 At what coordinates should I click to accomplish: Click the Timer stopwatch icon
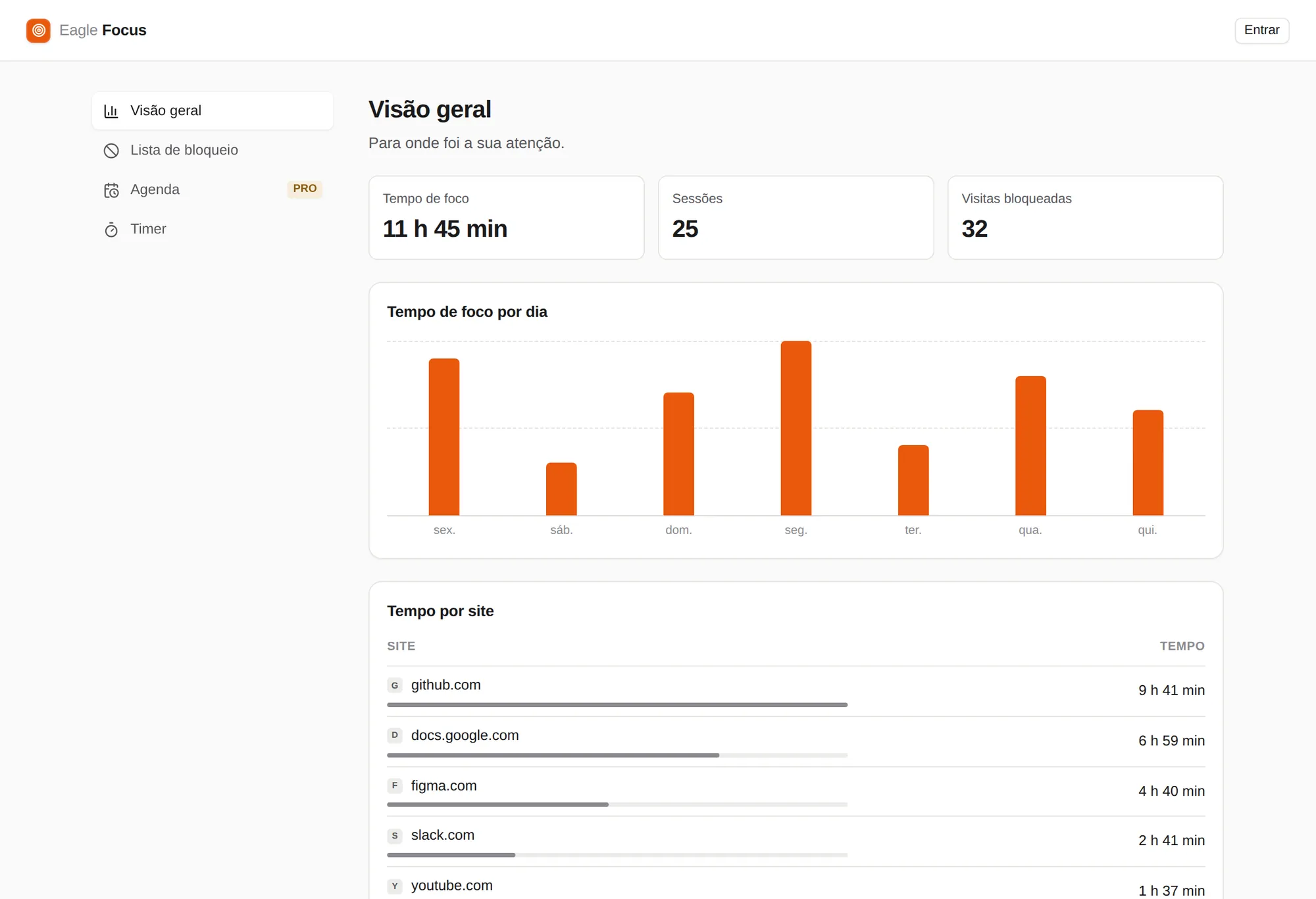pos(111,230)
